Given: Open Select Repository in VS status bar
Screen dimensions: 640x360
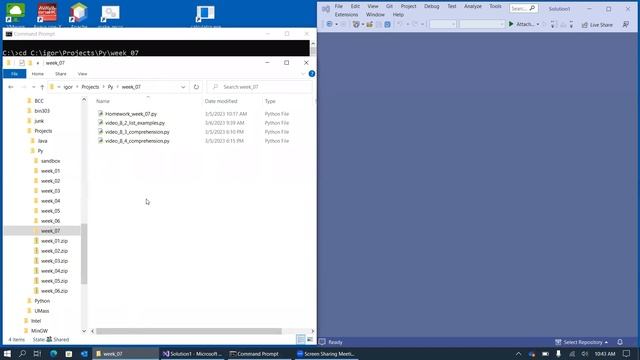Looking at the screenshot, I should [x=581, y=342].
